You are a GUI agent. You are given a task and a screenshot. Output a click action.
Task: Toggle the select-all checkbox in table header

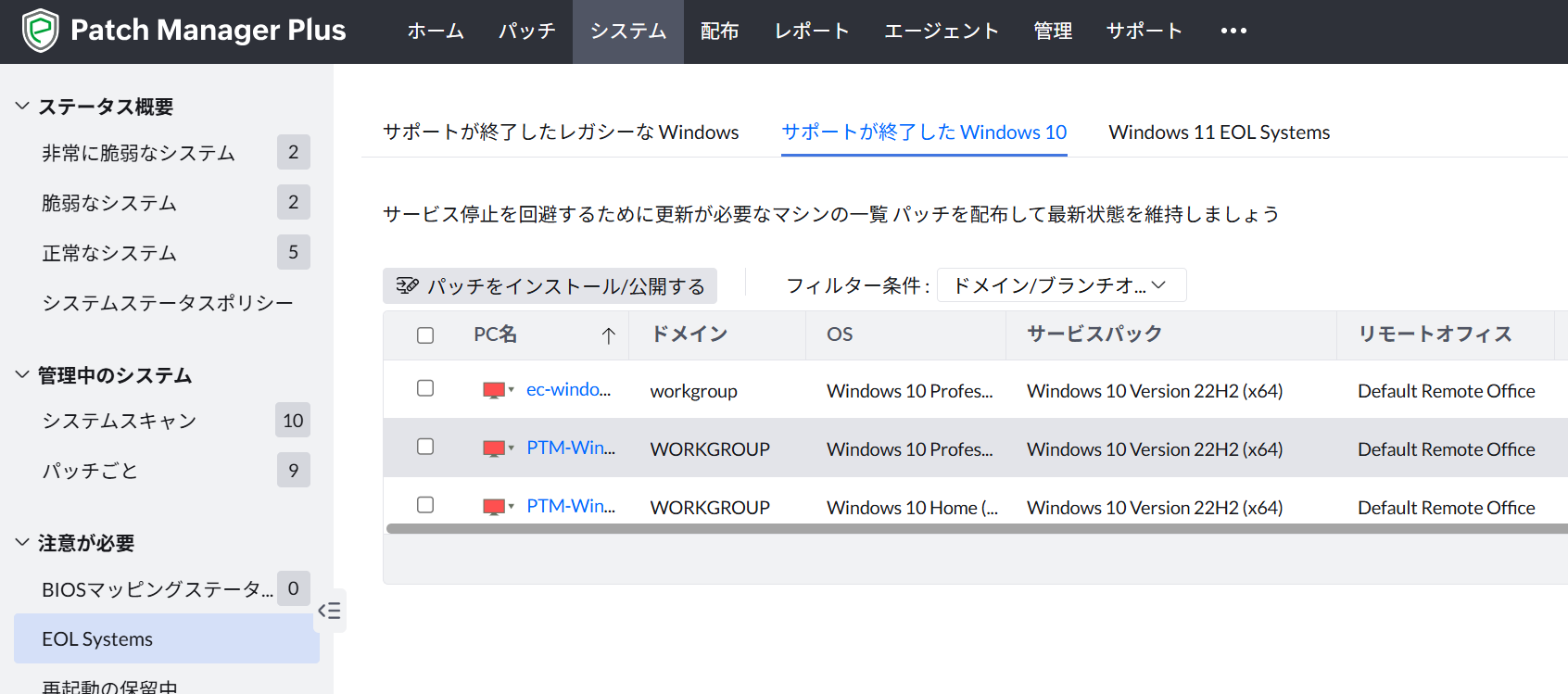(425, 335)
